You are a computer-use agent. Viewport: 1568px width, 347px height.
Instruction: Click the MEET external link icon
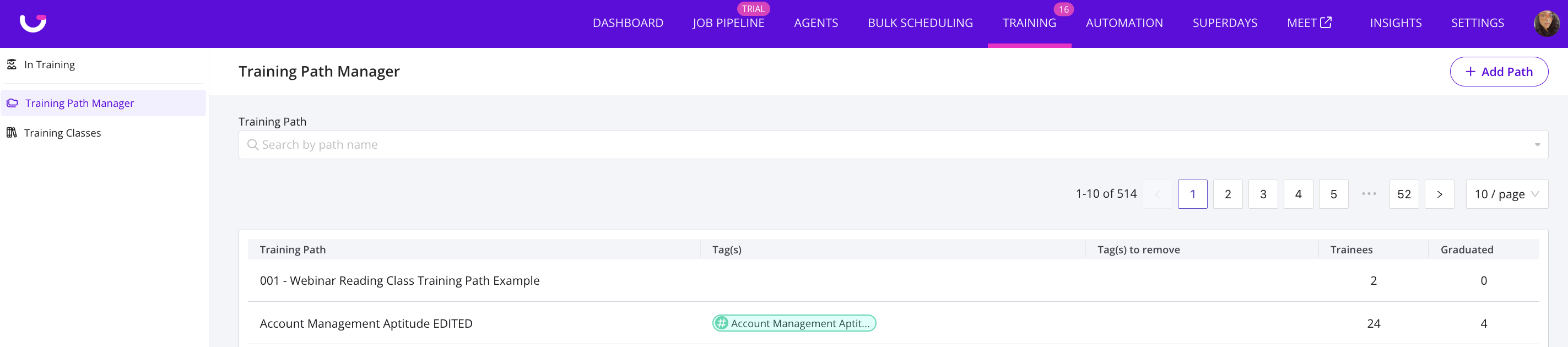point(1325,23)
